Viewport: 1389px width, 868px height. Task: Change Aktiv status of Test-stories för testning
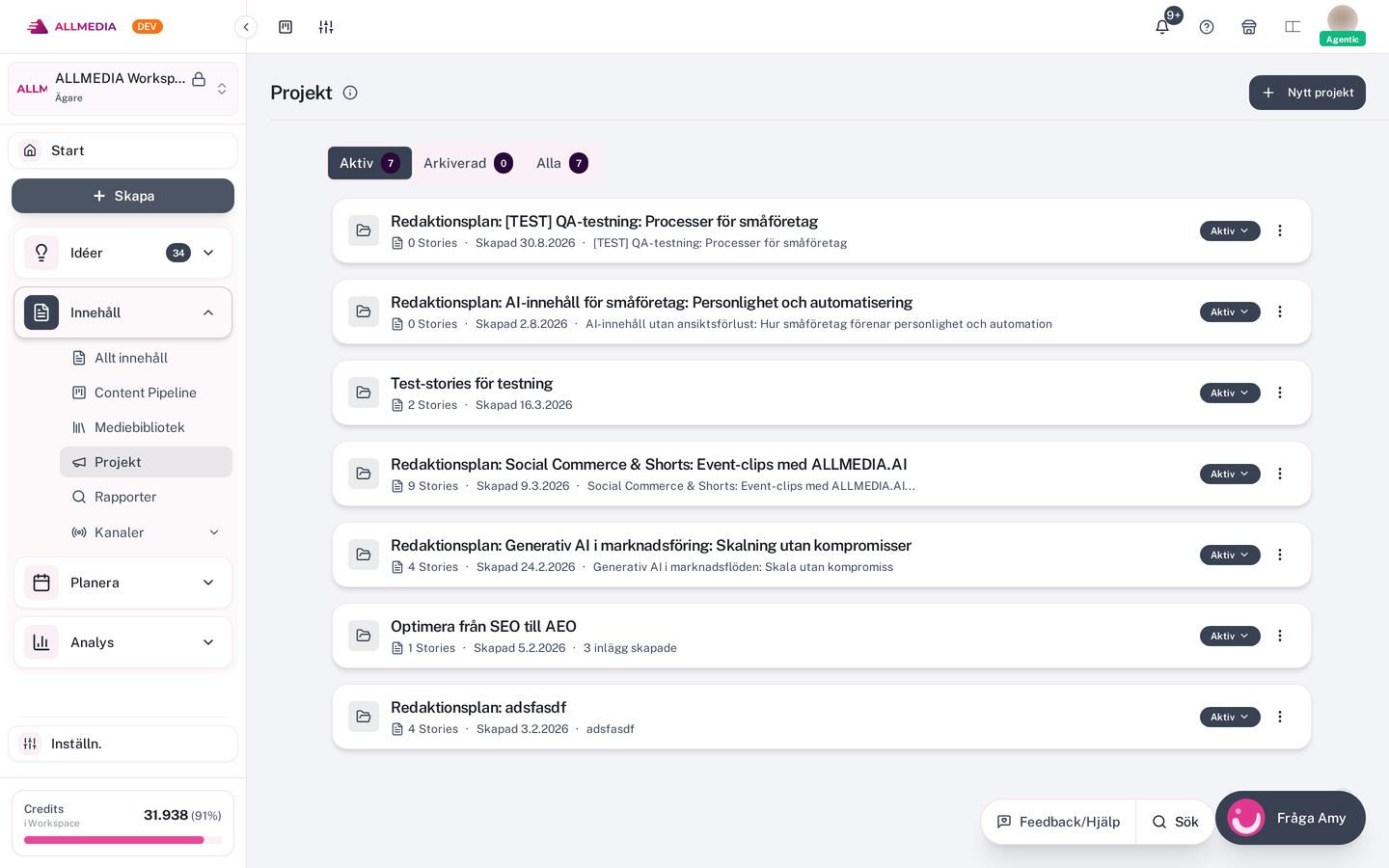point(1230,393)
